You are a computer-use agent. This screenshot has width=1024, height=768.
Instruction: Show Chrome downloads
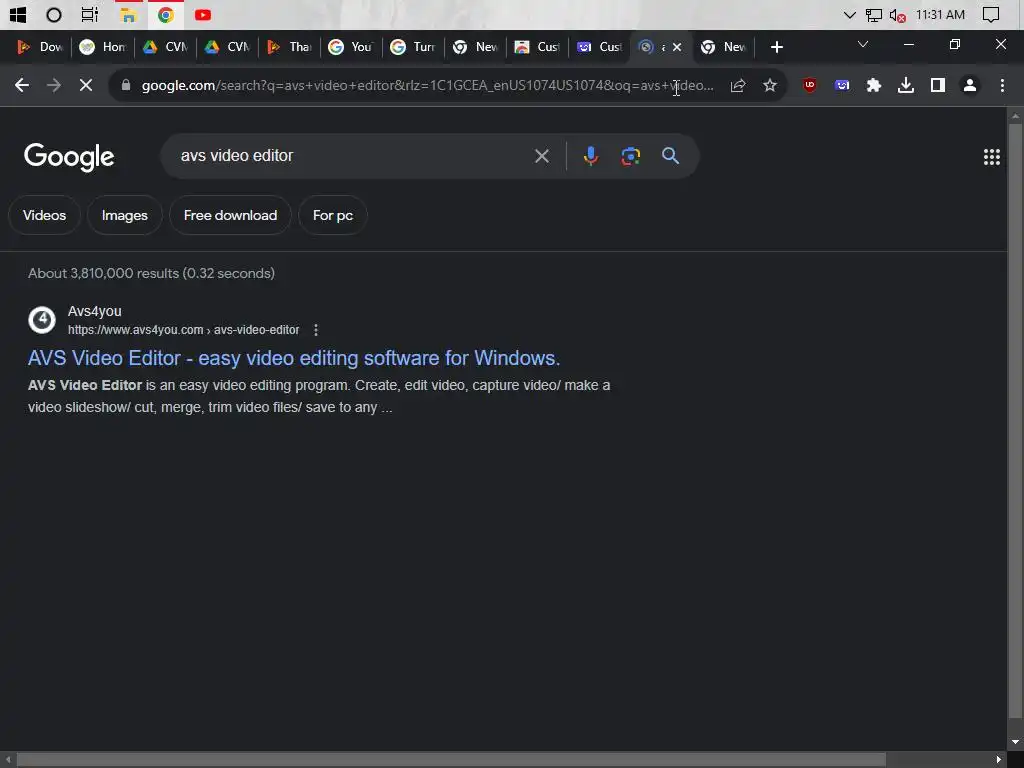point(906,85)
